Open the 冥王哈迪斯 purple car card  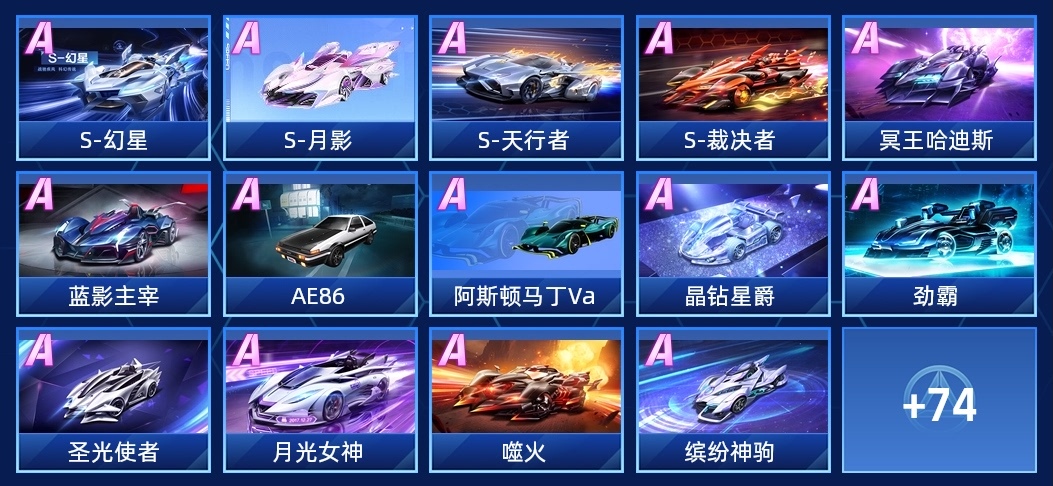point(940,88)
